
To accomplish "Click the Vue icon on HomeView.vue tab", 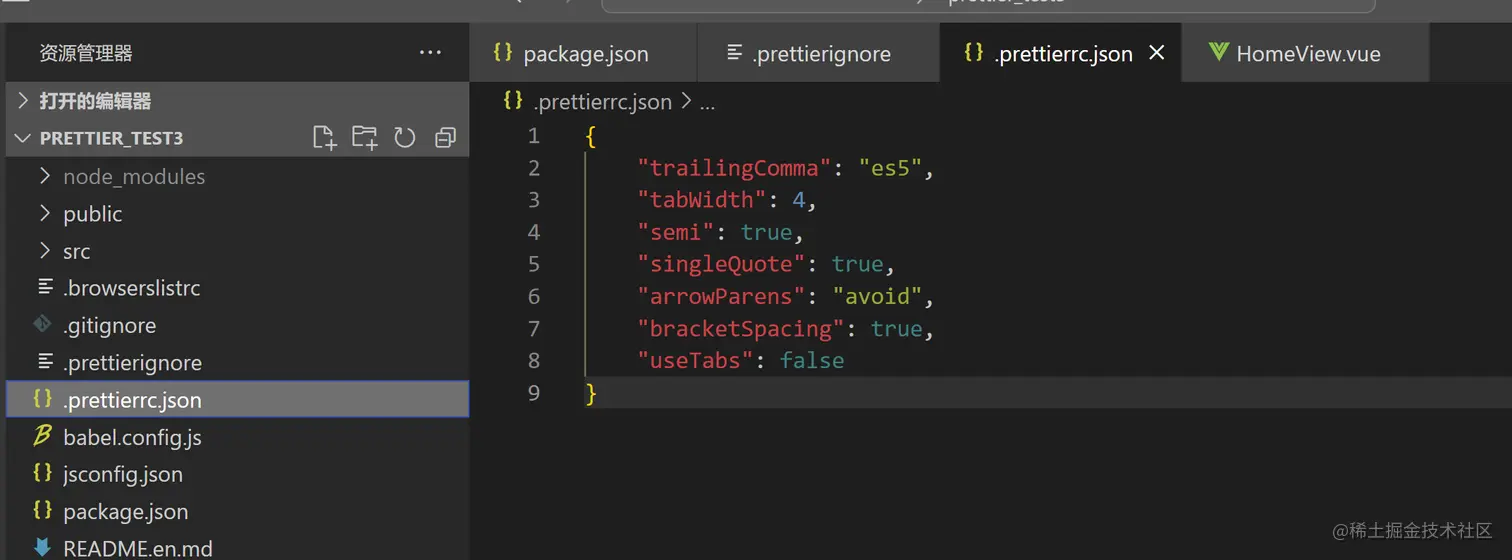I will click(1218, 53).
